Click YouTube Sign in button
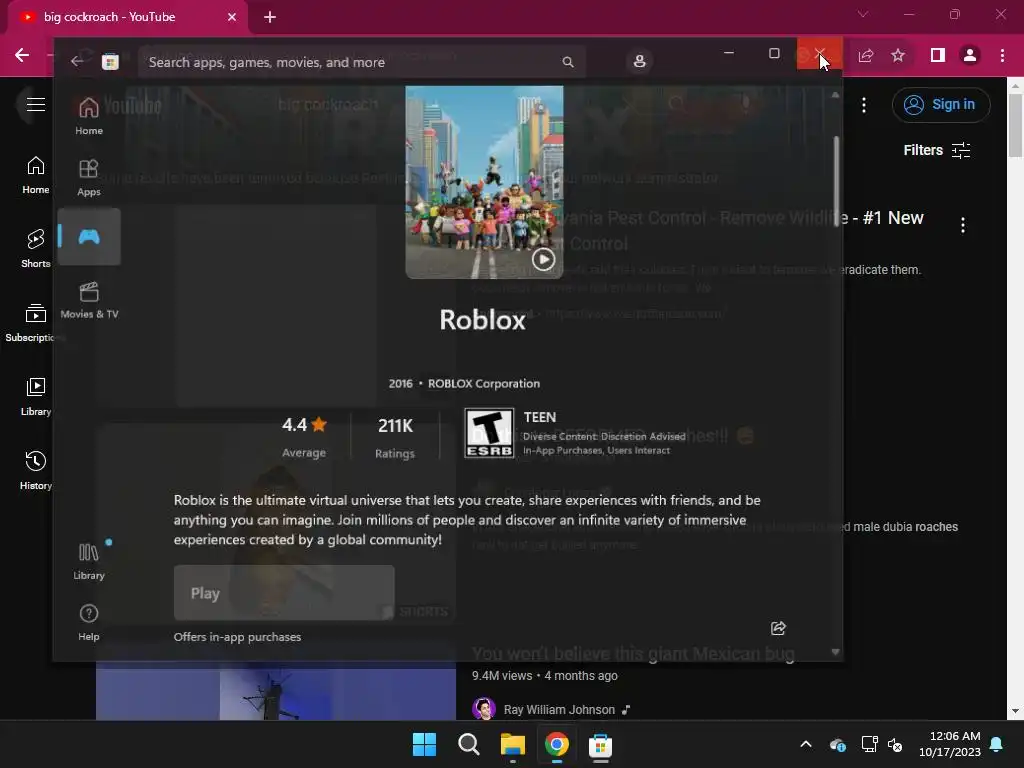1024x768 pixels. click(941, 104)
